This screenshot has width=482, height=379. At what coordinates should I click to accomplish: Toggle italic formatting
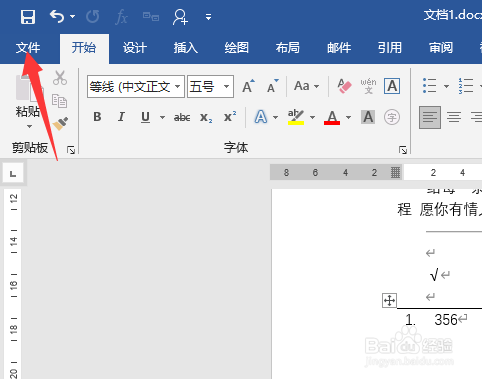(x=121, y=117)
